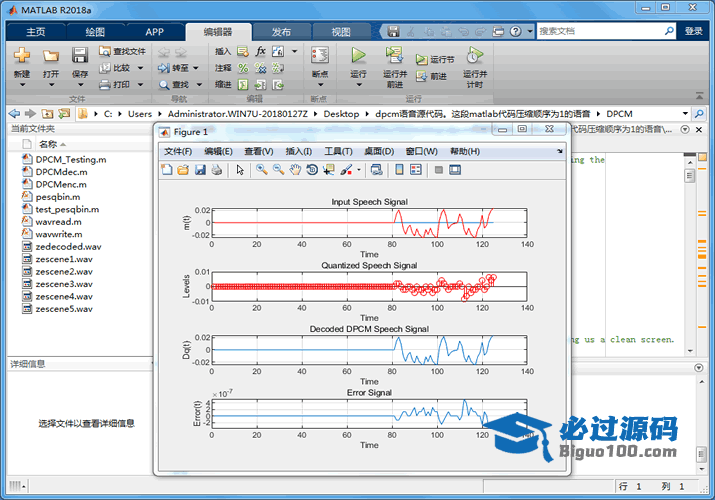The image size is (715, 500).
Task: Click the 登录 sign-in link
Action: point(693,31)
